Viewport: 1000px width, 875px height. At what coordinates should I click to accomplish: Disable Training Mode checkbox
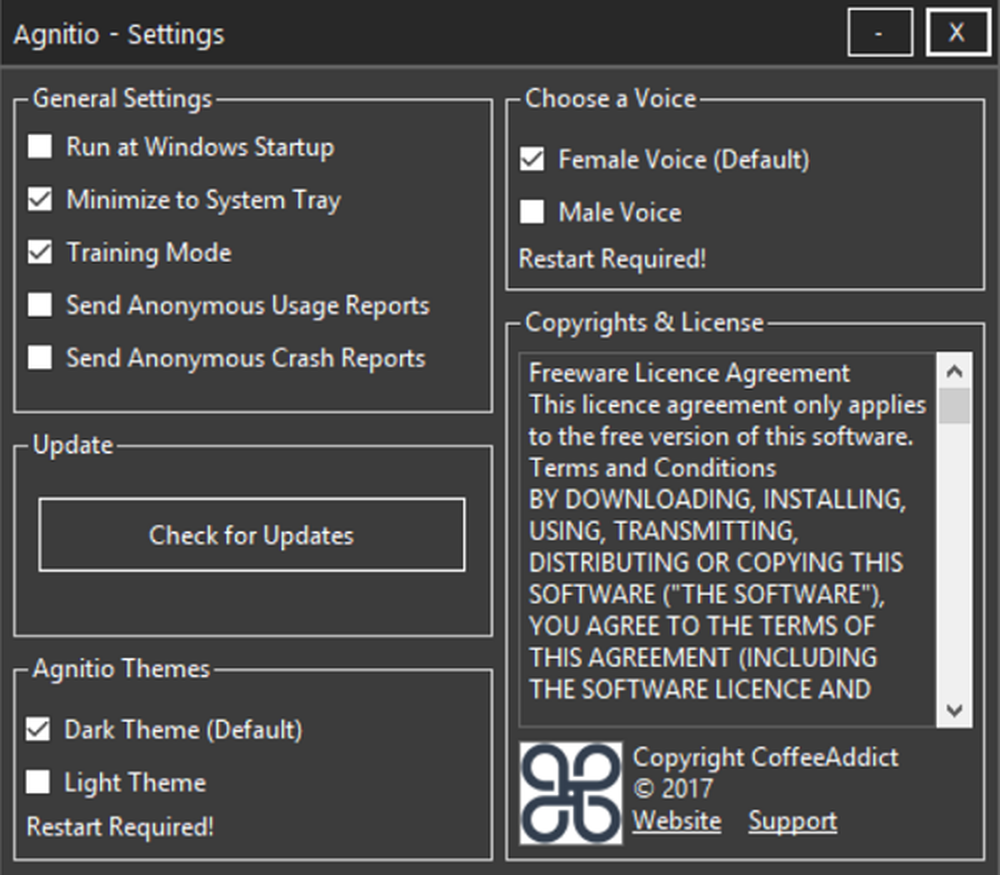click(x=40, y=253)
